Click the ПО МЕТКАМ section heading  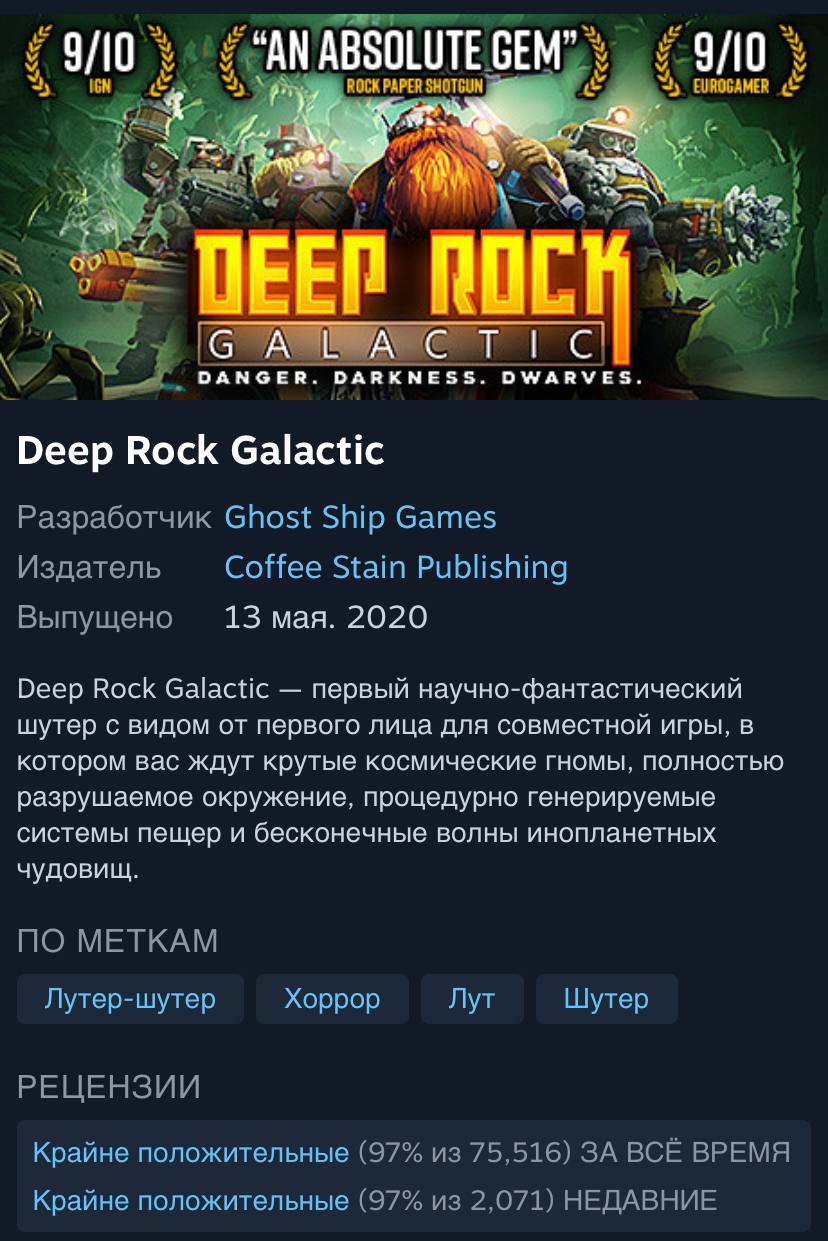point(118,941)
